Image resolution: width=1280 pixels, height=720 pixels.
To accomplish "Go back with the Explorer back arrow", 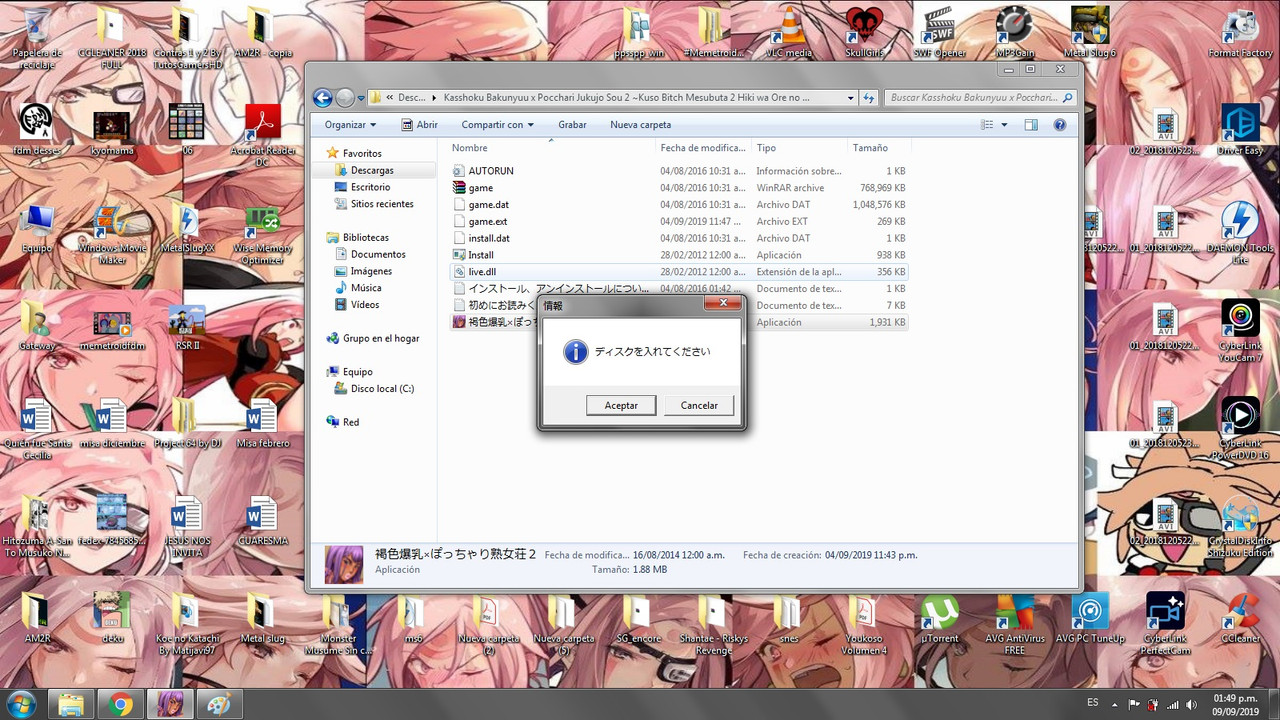I will (322, 98).
